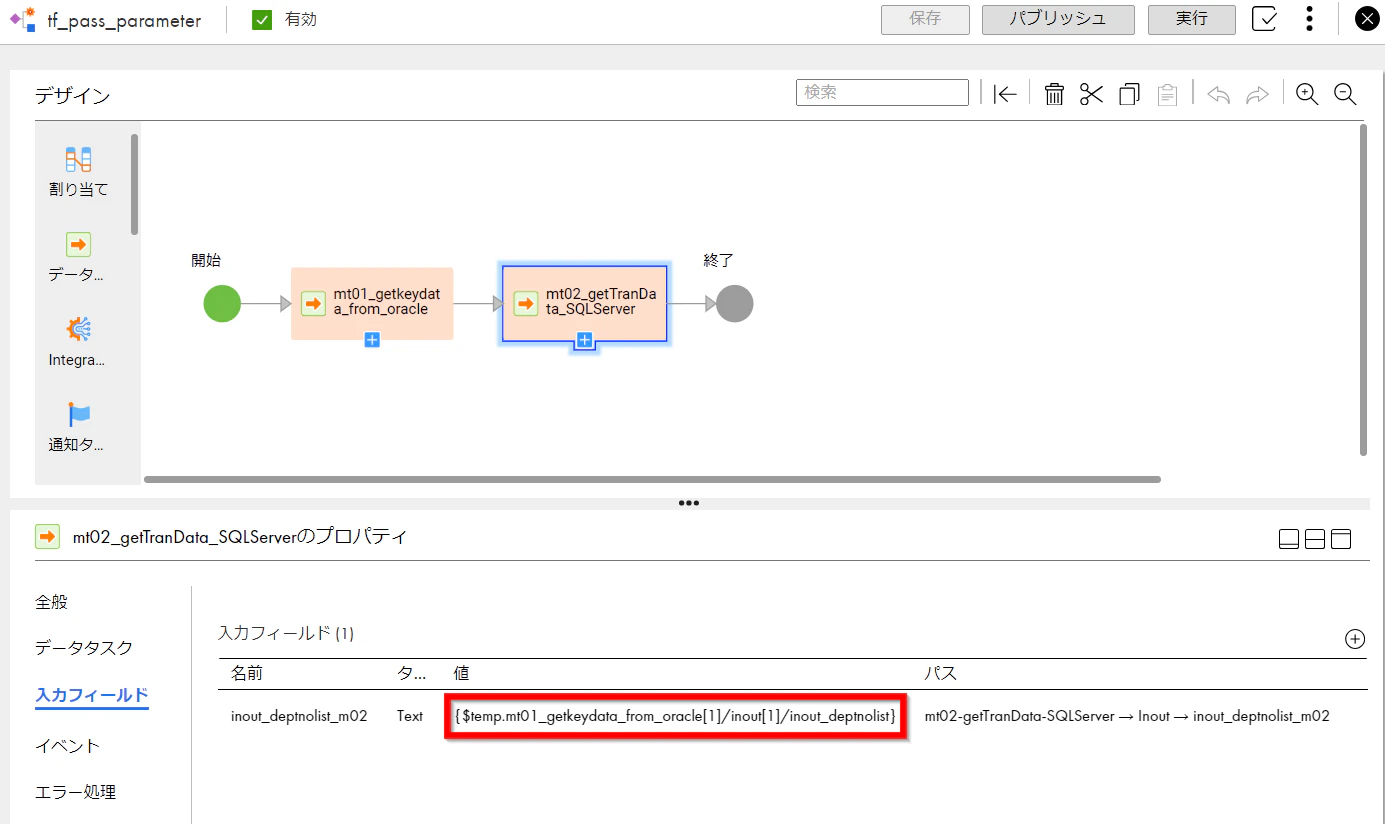Open the データタスク properties tab

click(x=84, y=648)
